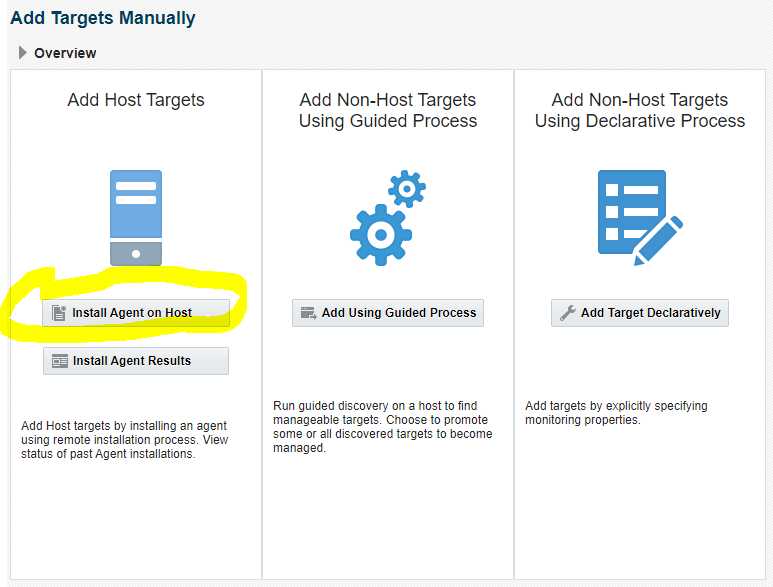Click Add Non-Host Targets Using Guided Process heading
The image size is (773, 587).
tap(388, 110)
